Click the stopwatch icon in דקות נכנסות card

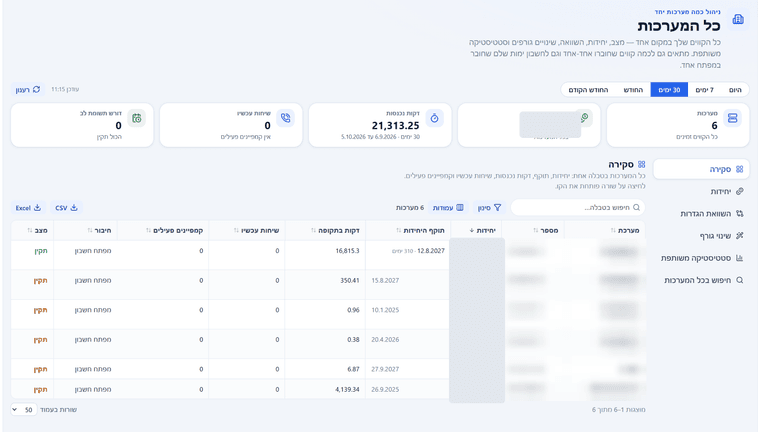(434, 118)
